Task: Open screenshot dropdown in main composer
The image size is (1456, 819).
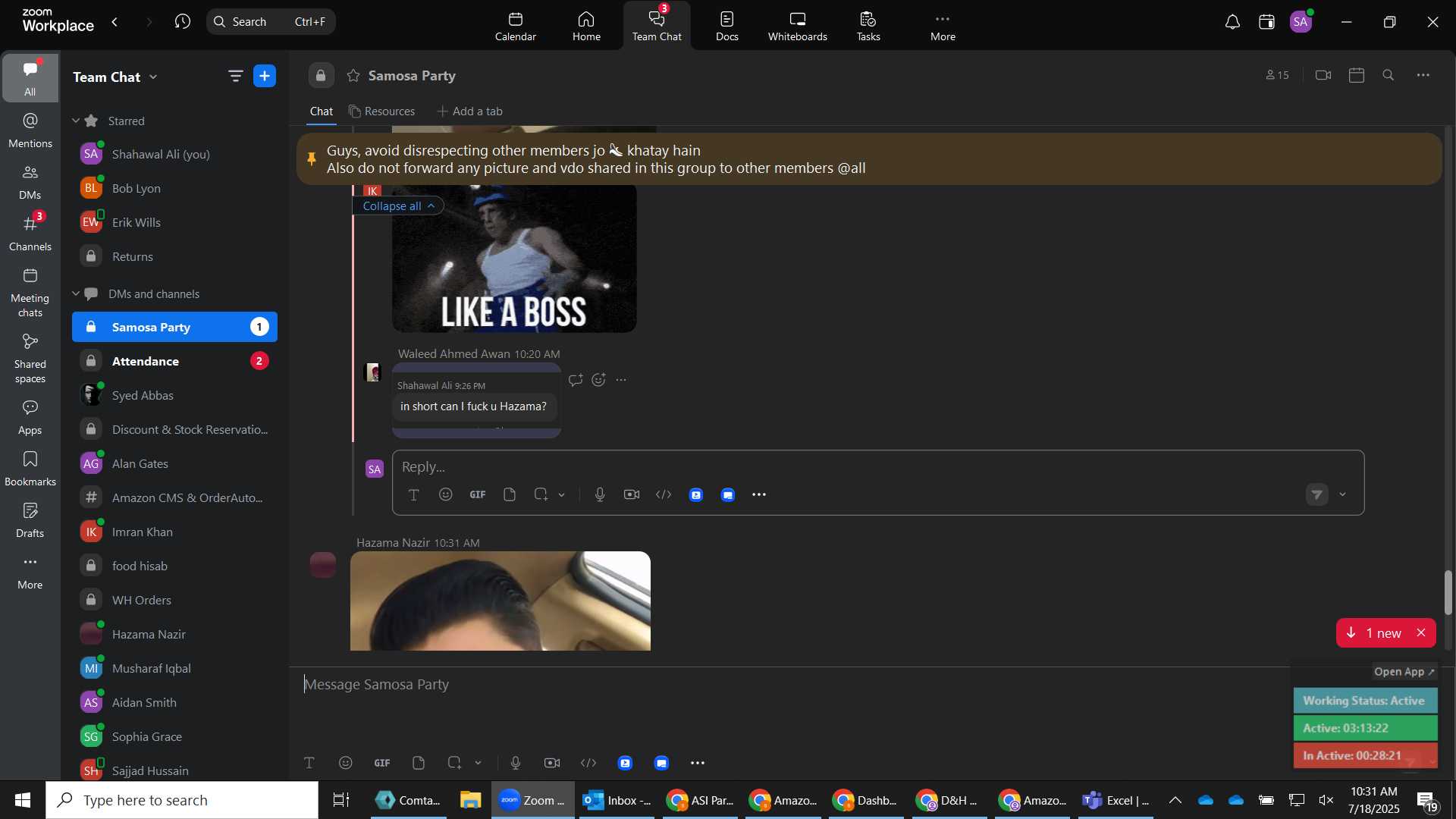Action: coord(479,763)
